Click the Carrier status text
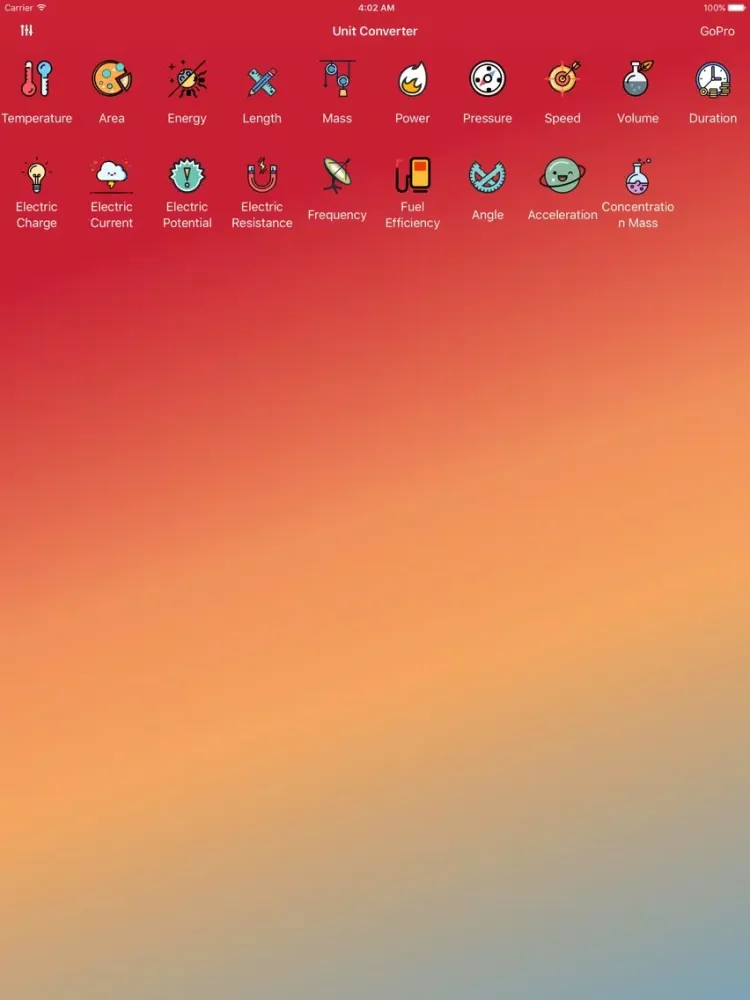 pos(18,8)
